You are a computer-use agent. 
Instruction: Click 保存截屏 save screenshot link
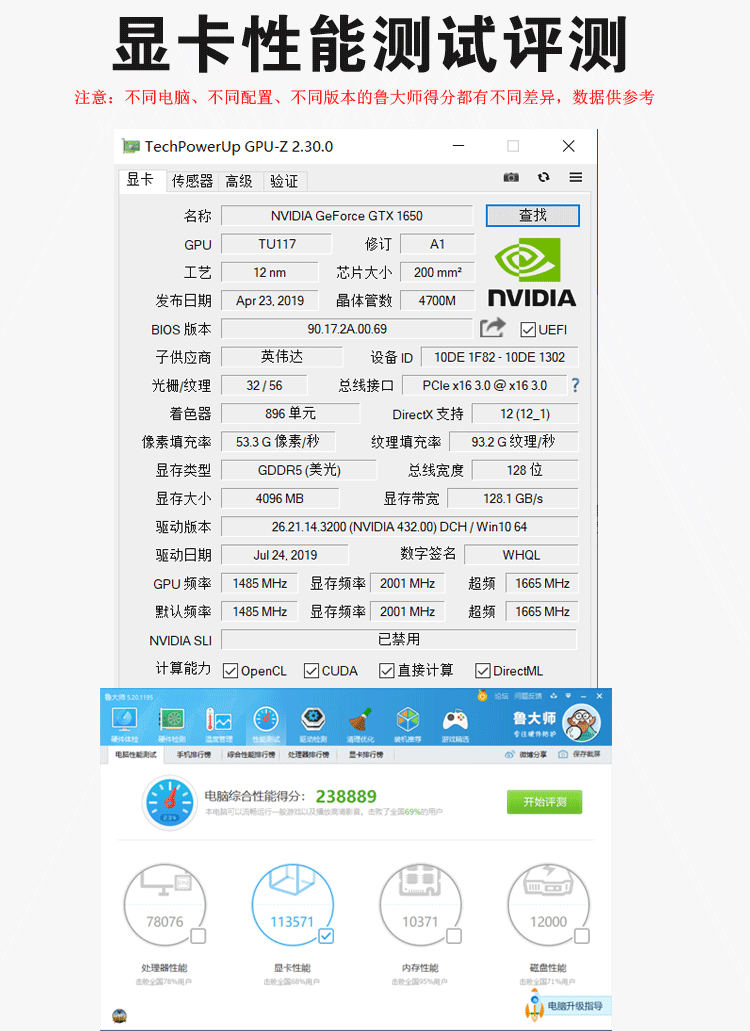[579, 754]
